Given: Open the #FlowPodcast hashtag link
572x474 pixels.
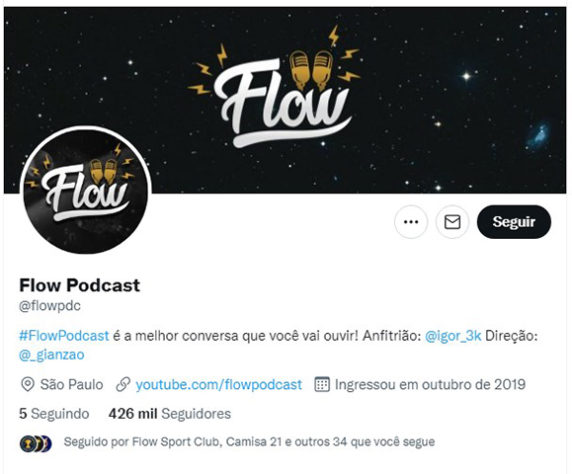Looking at the screenshot, I should coord(64,335).
